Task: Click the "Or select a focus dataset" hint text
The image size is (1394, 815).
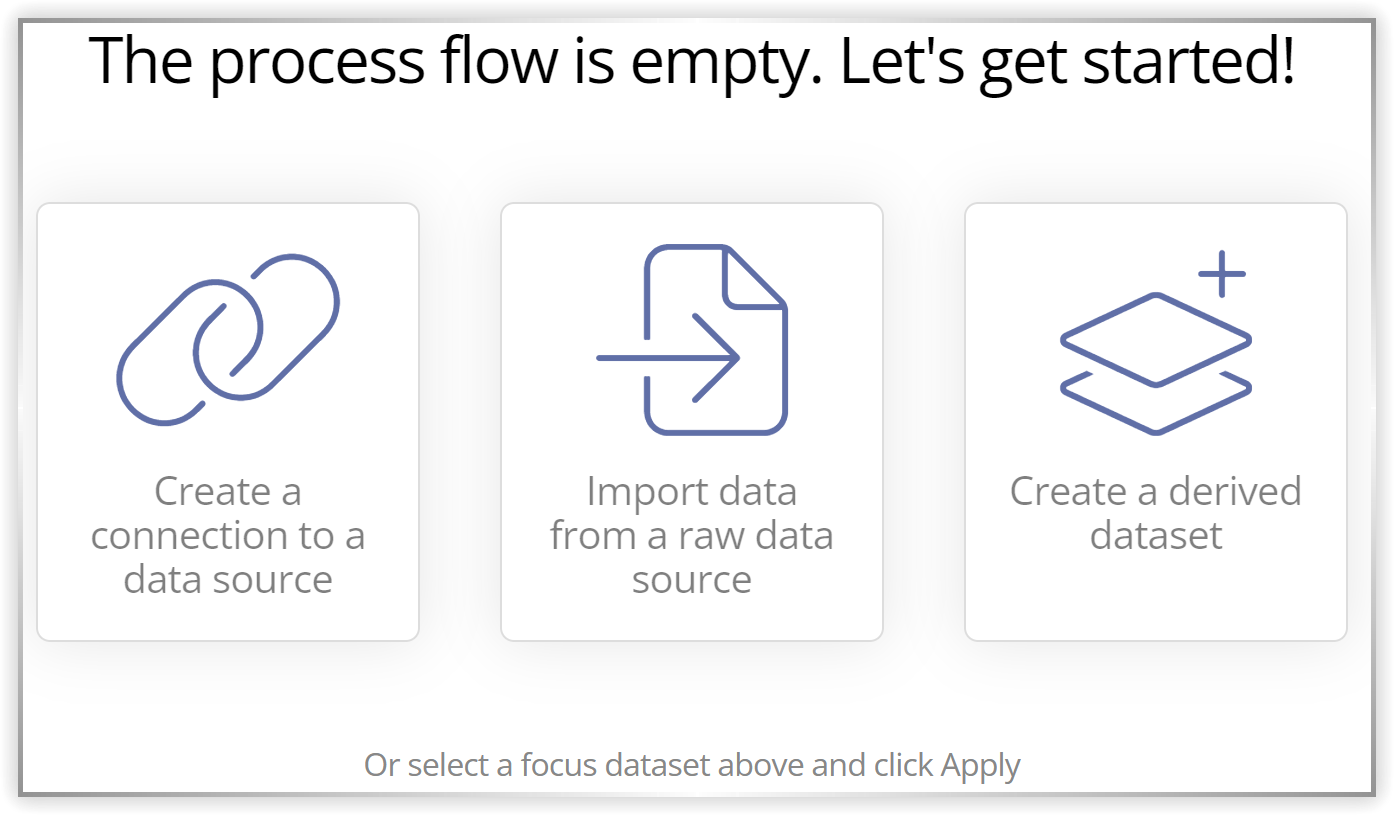Action: [x=692, y=766]
